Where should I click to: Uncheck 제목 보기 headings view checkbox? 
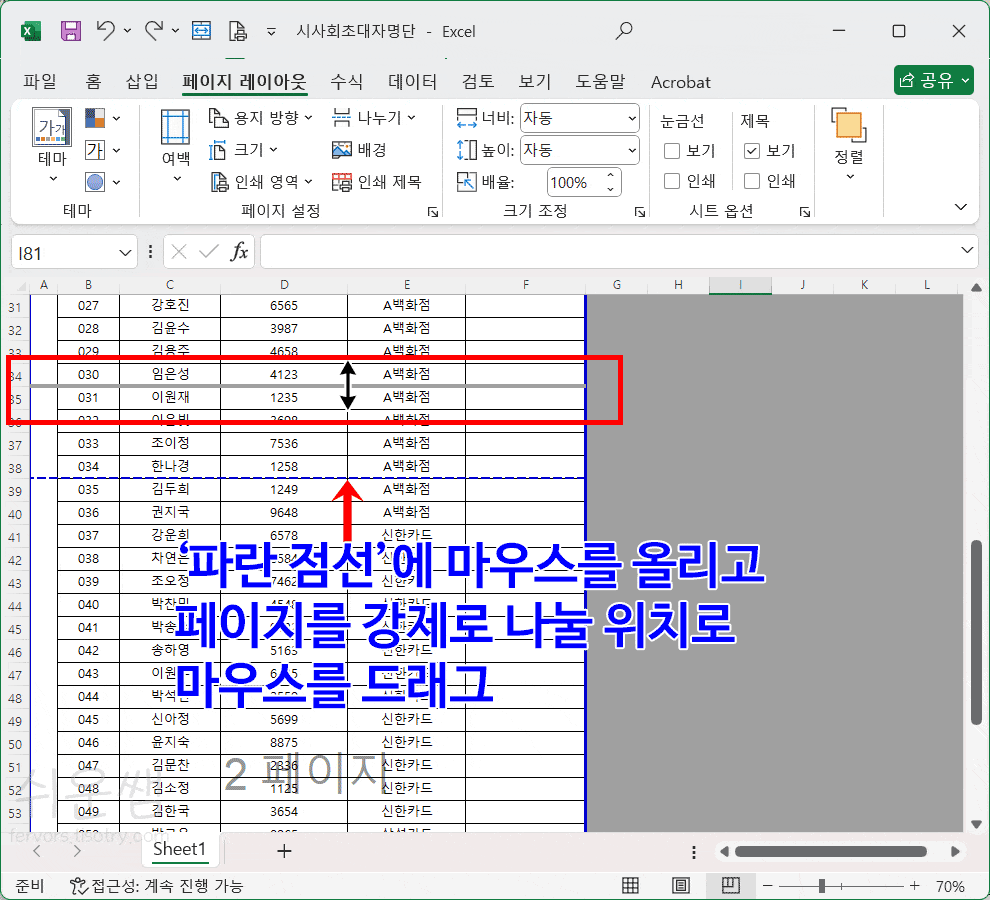(751, 150)
